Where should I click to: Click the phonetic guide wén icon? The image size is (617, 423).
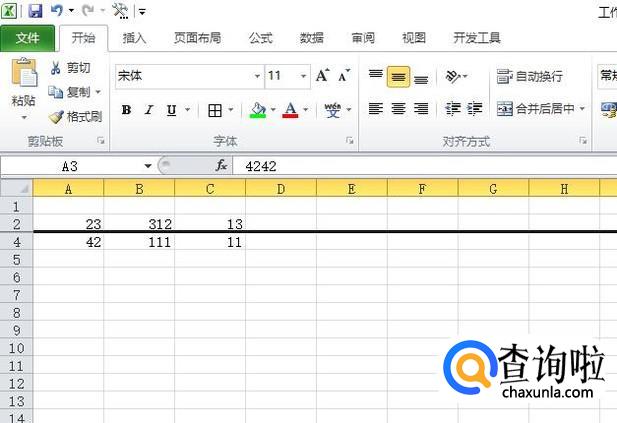click(333, 110)
